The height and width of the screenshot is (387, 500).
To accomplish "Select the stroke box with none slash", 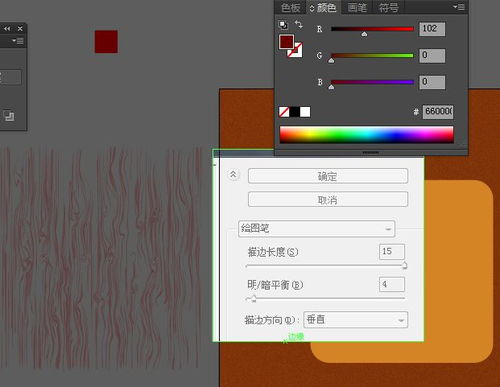I will (x=296, y=50).
